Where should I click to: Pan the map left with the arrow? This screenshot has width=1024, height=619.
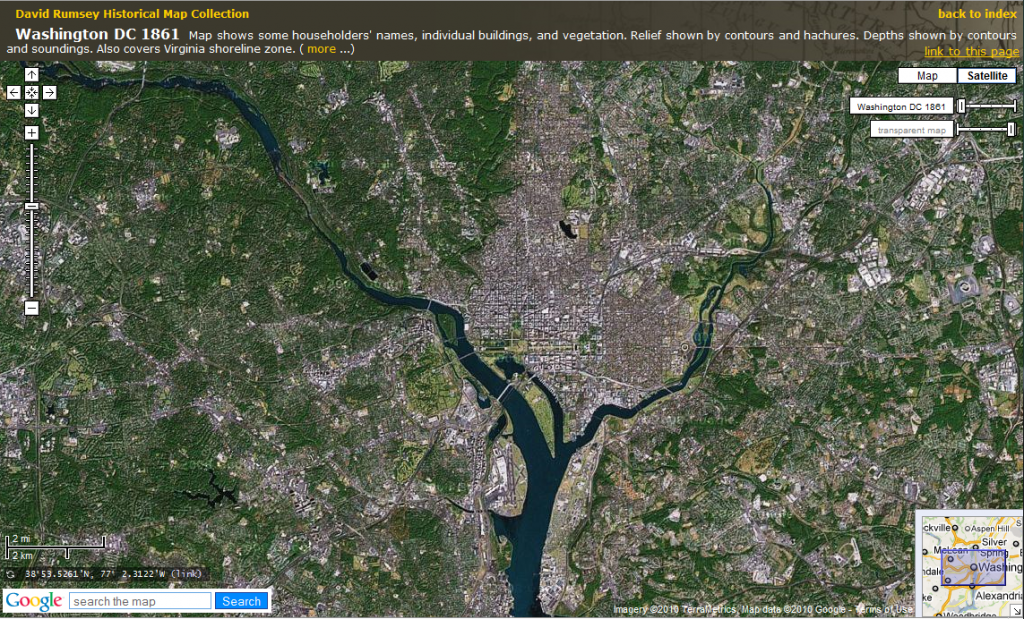[x=14, y=93]
